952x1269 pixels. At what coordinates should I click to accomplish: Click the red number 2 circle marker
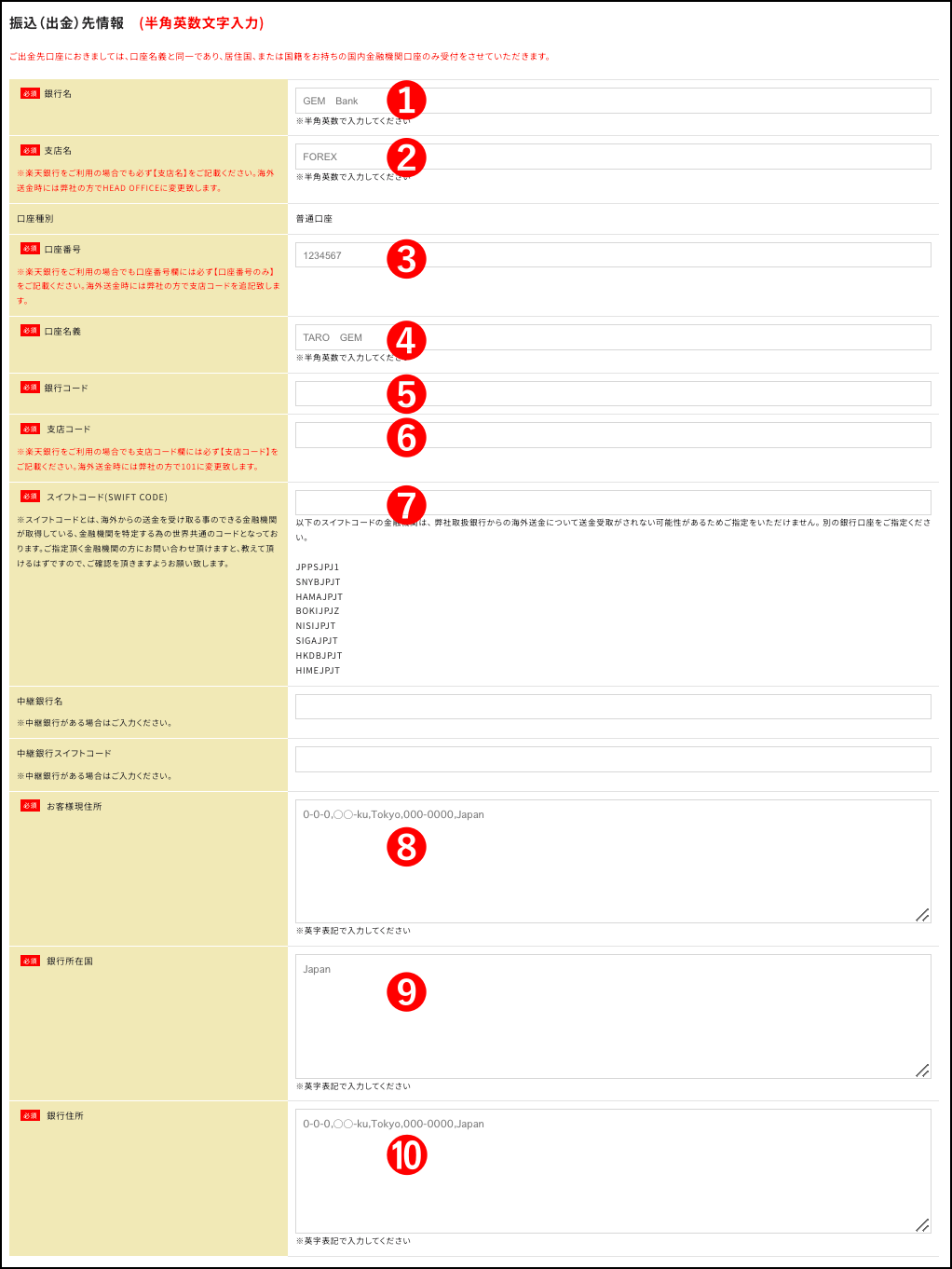[x=406, y=157]
